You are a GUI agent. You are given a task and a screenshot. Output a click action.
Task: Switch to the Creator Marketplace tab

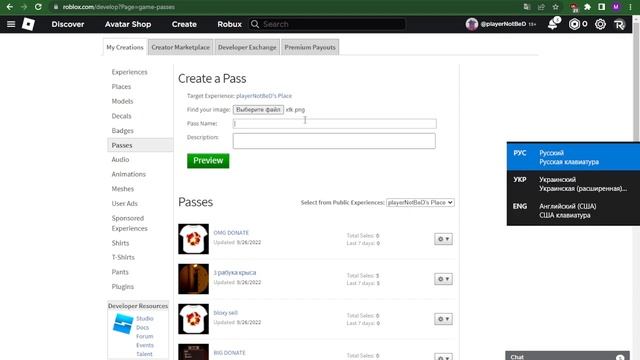coord(180,47)
